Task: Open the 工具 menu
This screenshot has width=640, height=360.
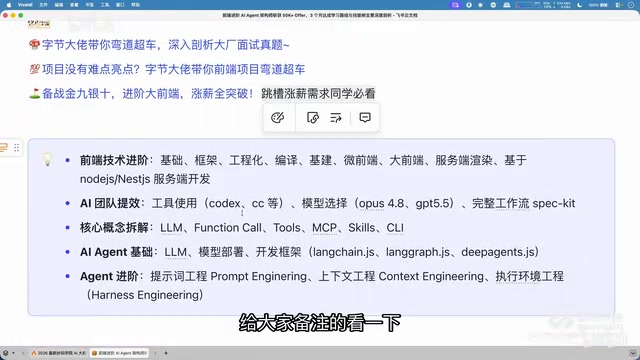Action: tap(105, 5)
